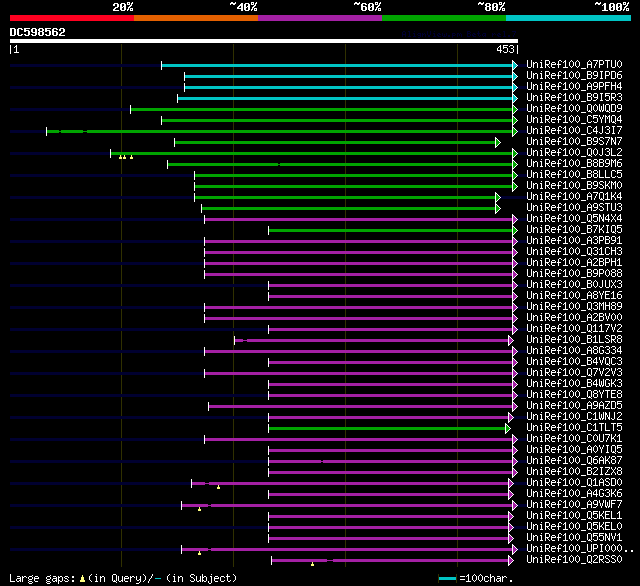Click the UniRef100_A2BPH1 label
The height and width of the screenshot is (586, 640).
coord(574,263)
